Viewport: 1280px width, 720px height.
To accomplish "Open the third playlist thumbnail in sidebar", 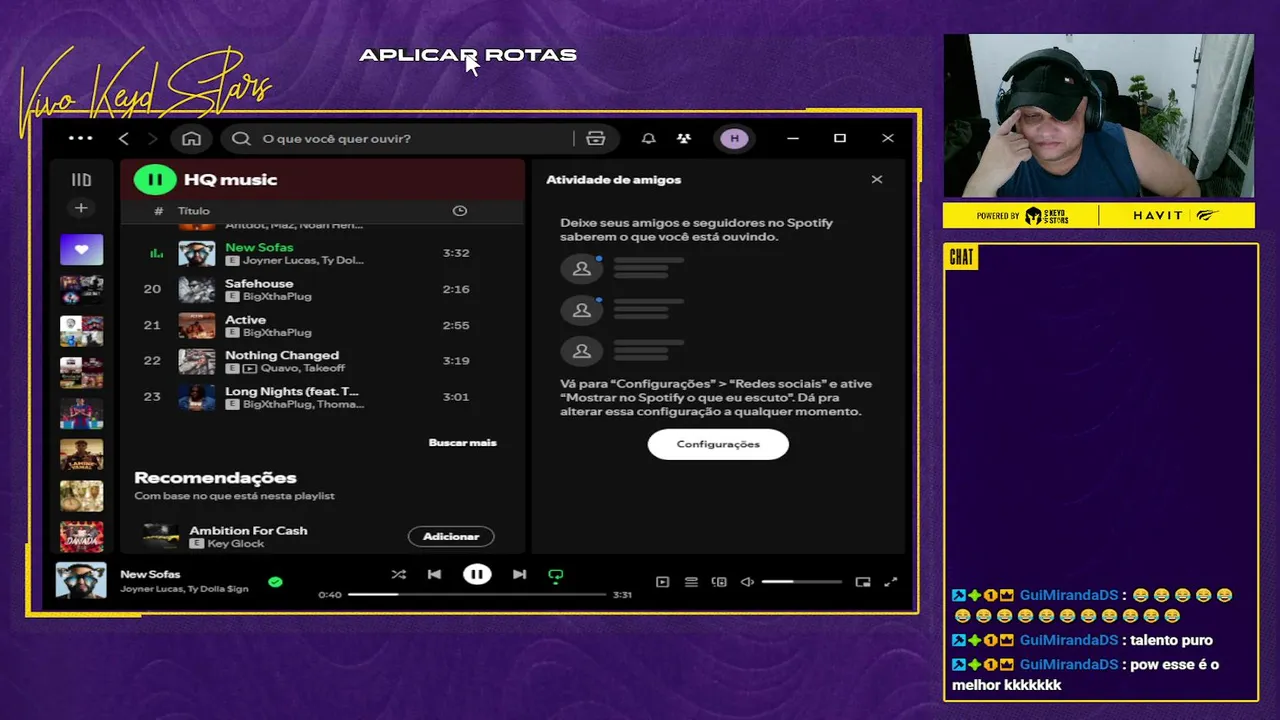I will (81, 331).
